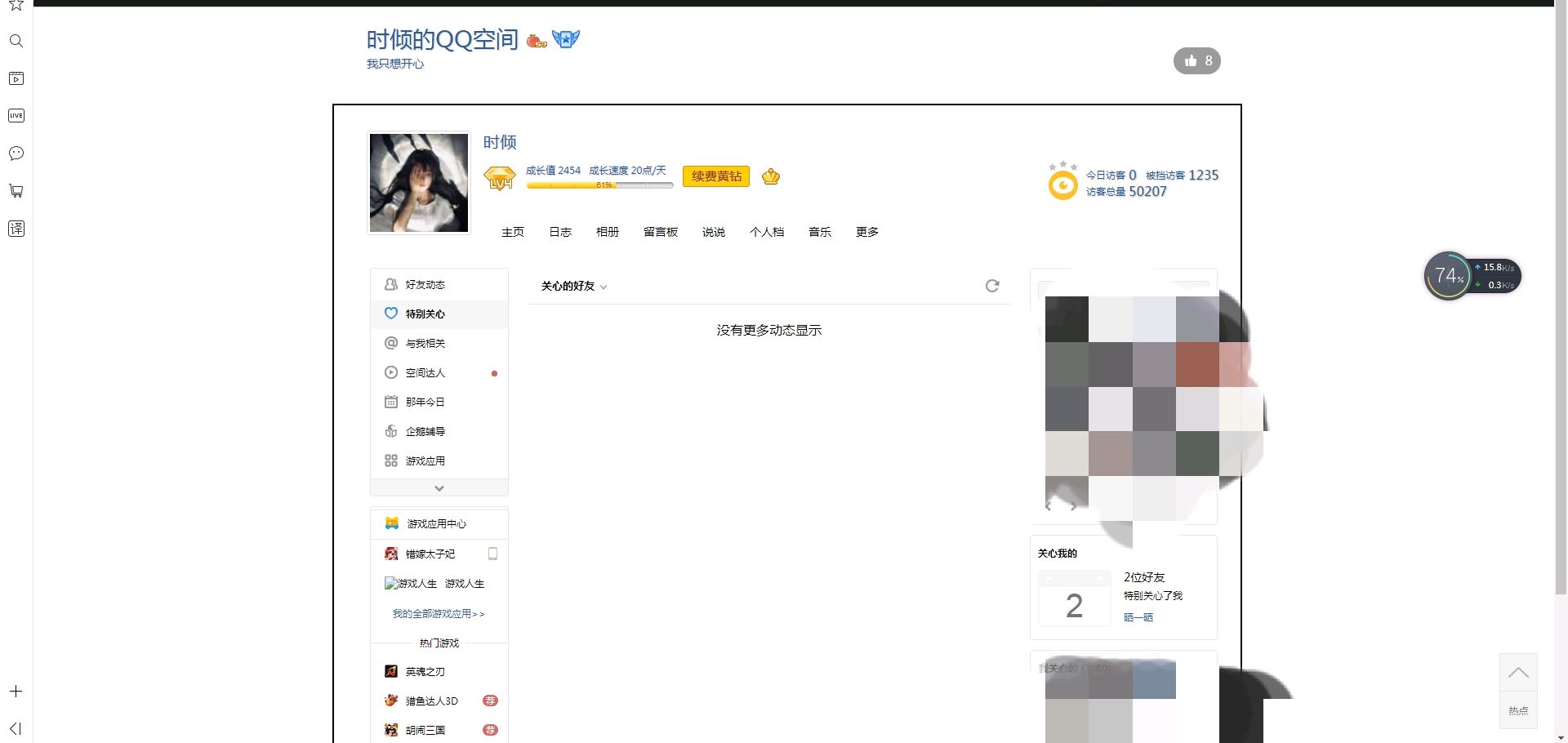1568x743 pixels.
Task: Click the 晒一晒 link
Action: pyautogui.click(x=1138, y=618)
